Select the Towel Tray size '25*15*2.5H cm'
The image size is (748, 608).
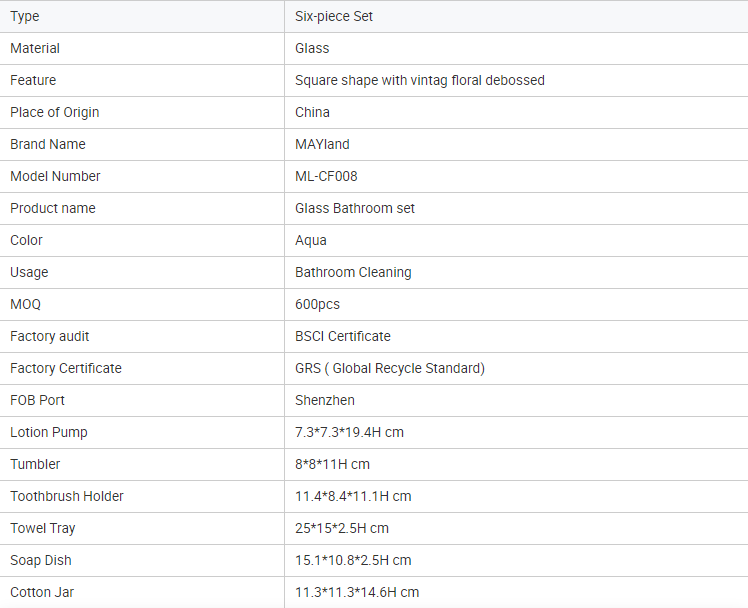pyautogui.click(x=342, y=528)
